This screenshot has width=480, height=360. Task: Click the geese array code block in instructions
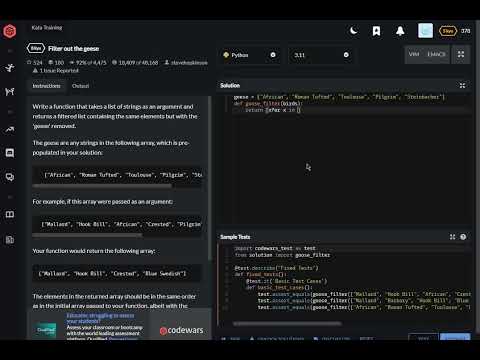117,175
